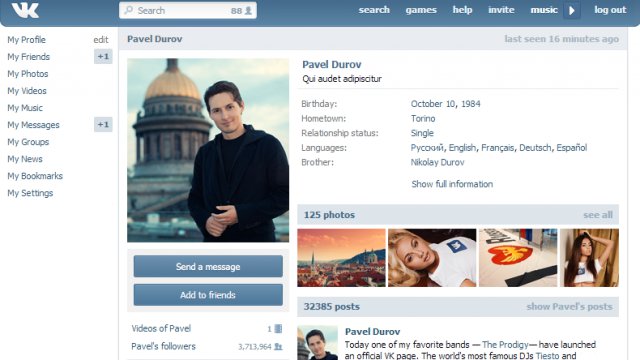Click birthday date October 10
Viewport: 640px width, 360px height.
(x=433, y=104)
